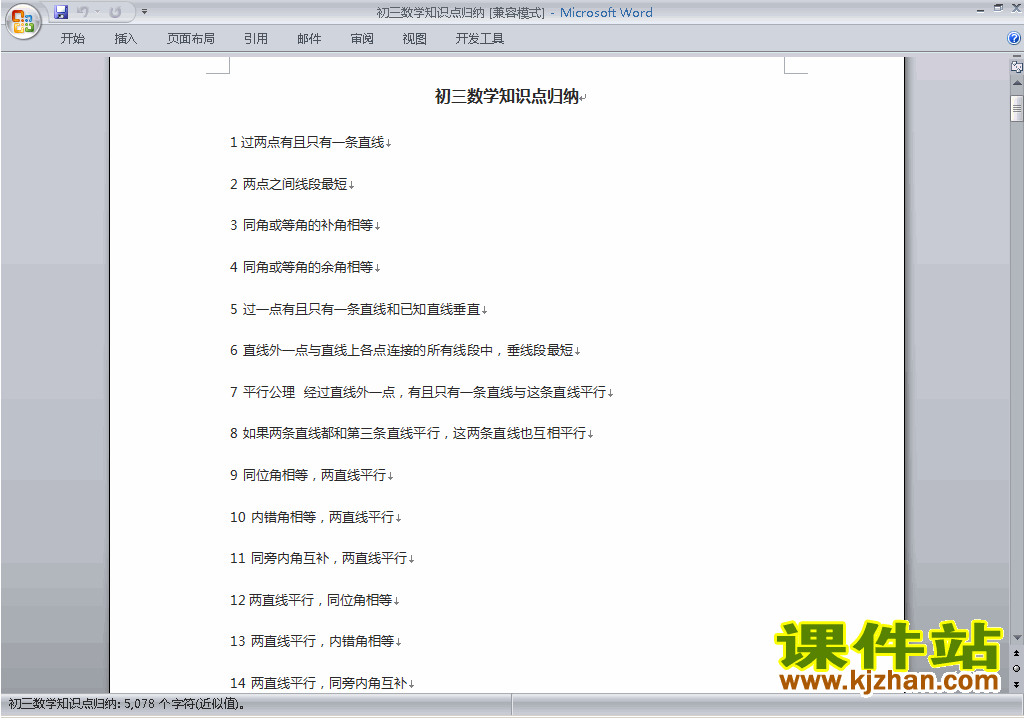Open Select Browse Object round button
Viewport: 1024px width, 718px height.
pos(1016,668)
